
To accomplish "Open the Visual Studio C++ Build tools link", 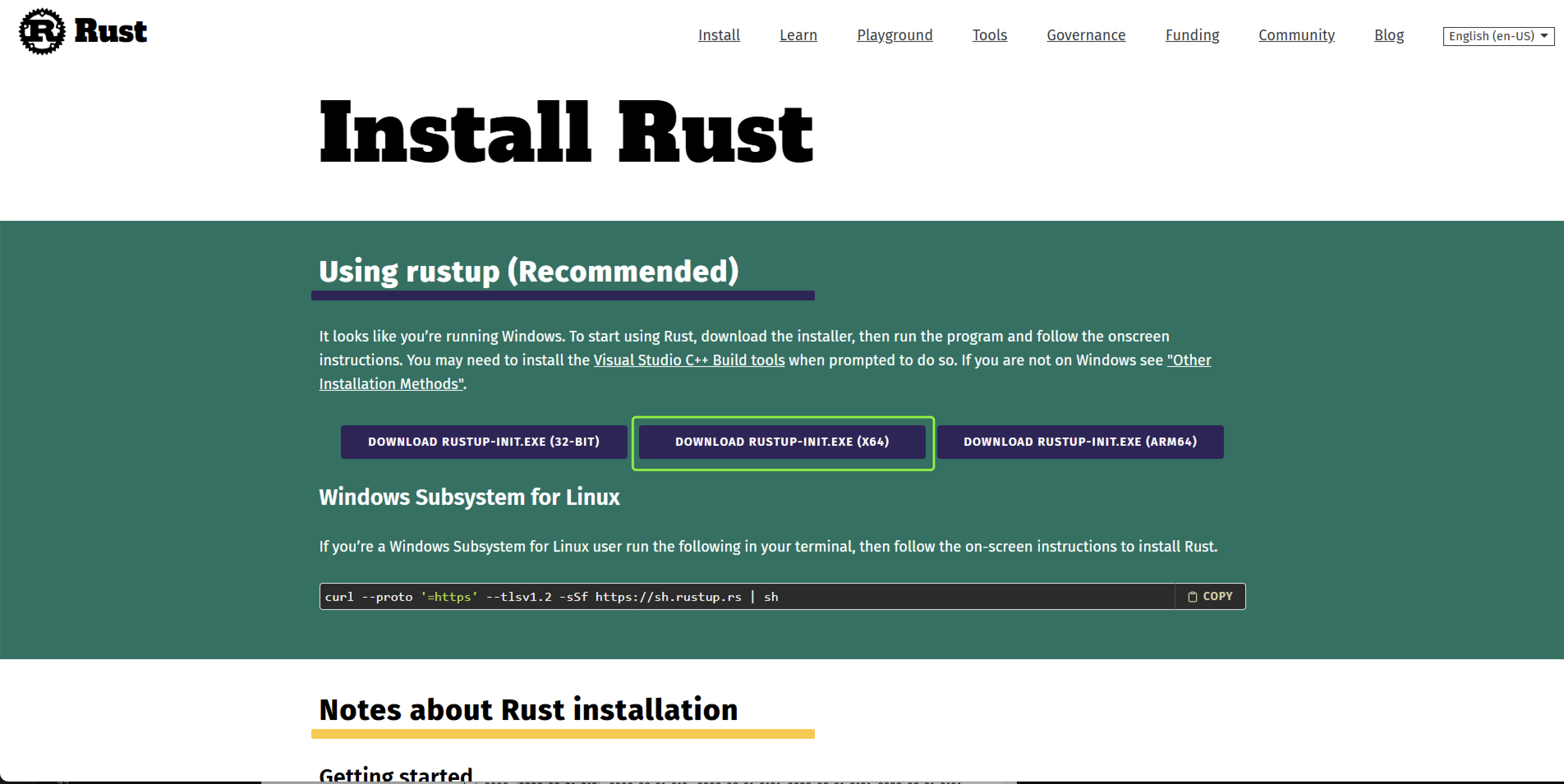I will [x=689, y=360].
